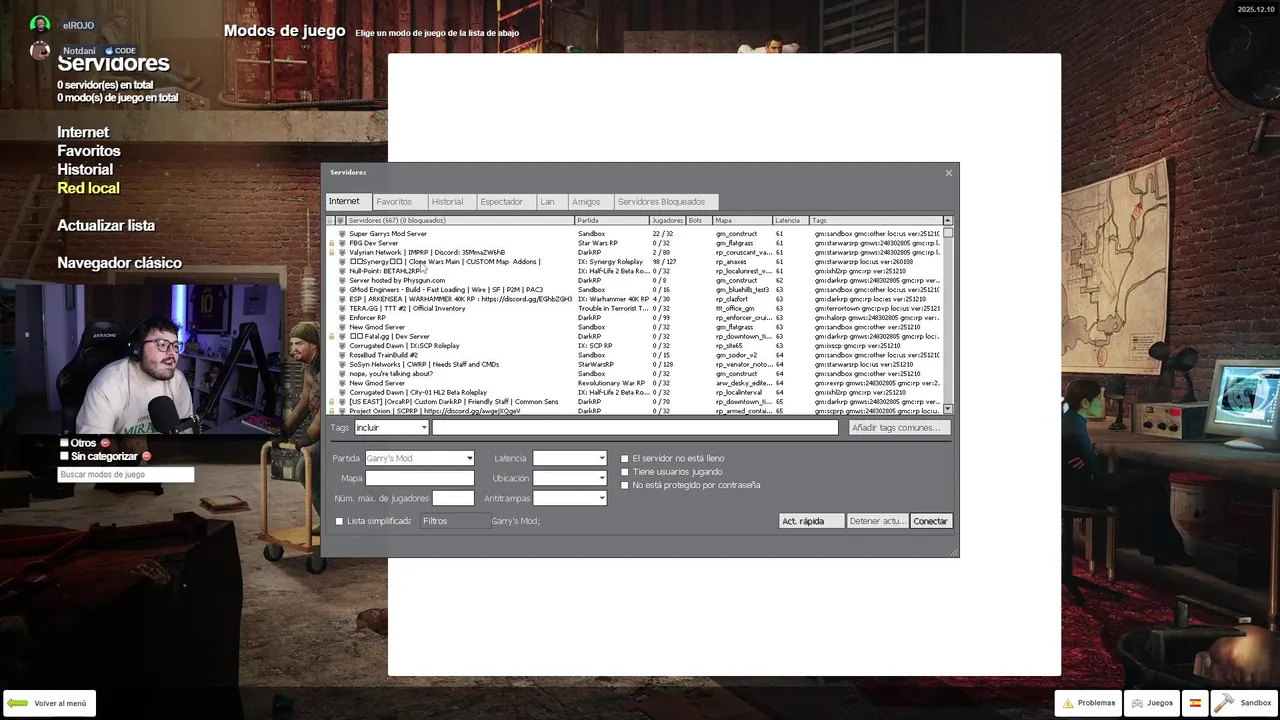1280x720 pixels.
Task: Click the Filtros button
Action: tap(455, 521)
